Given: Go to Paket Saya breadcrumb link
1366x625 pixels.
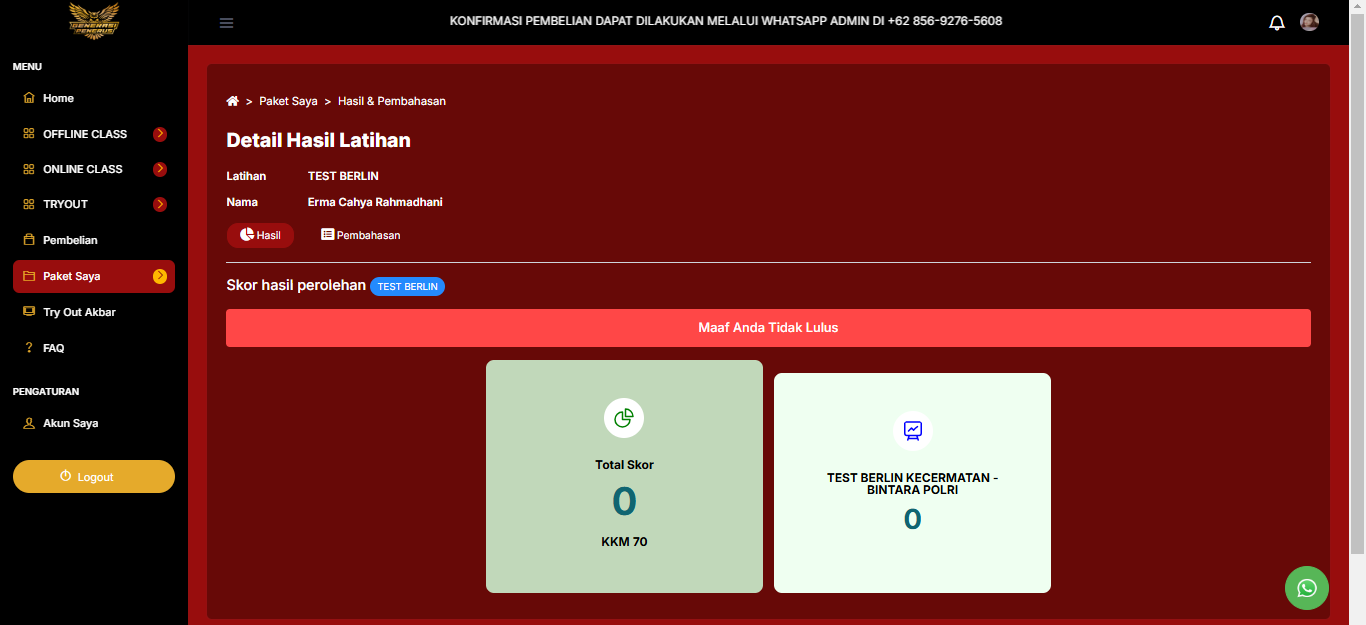Looking at the screenshot, I should click(x=288, y=101).
